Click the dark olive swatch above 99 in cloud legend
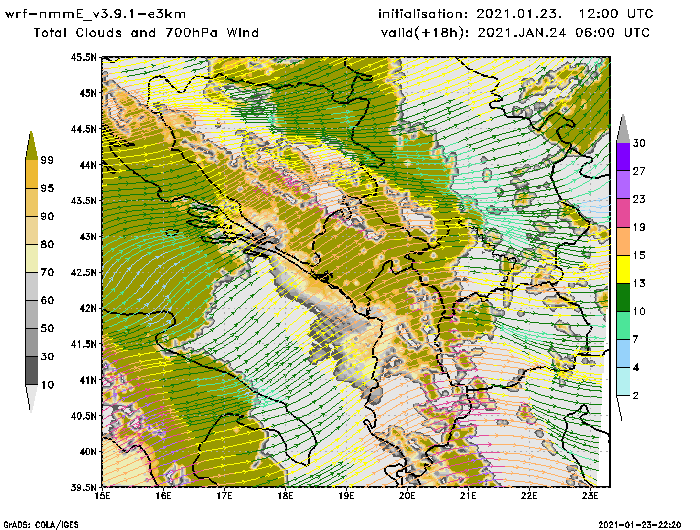Viewport: 700px width, 530px height. [31, 146]
